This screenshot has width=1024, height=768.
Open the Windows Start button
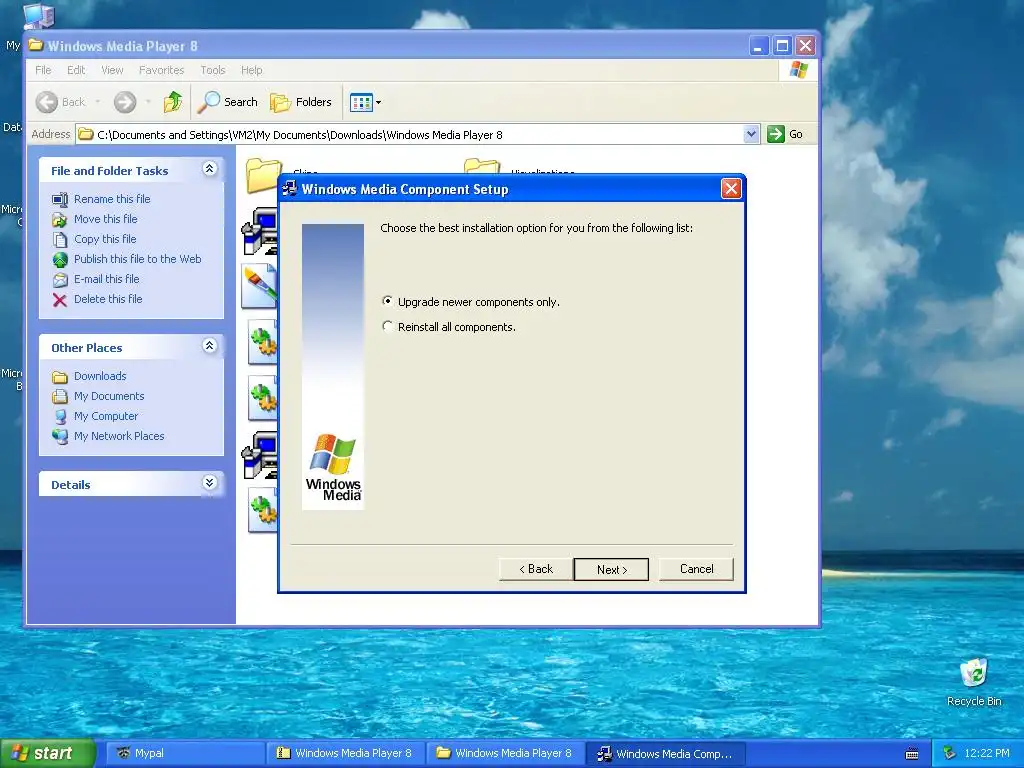pos(46,753)
